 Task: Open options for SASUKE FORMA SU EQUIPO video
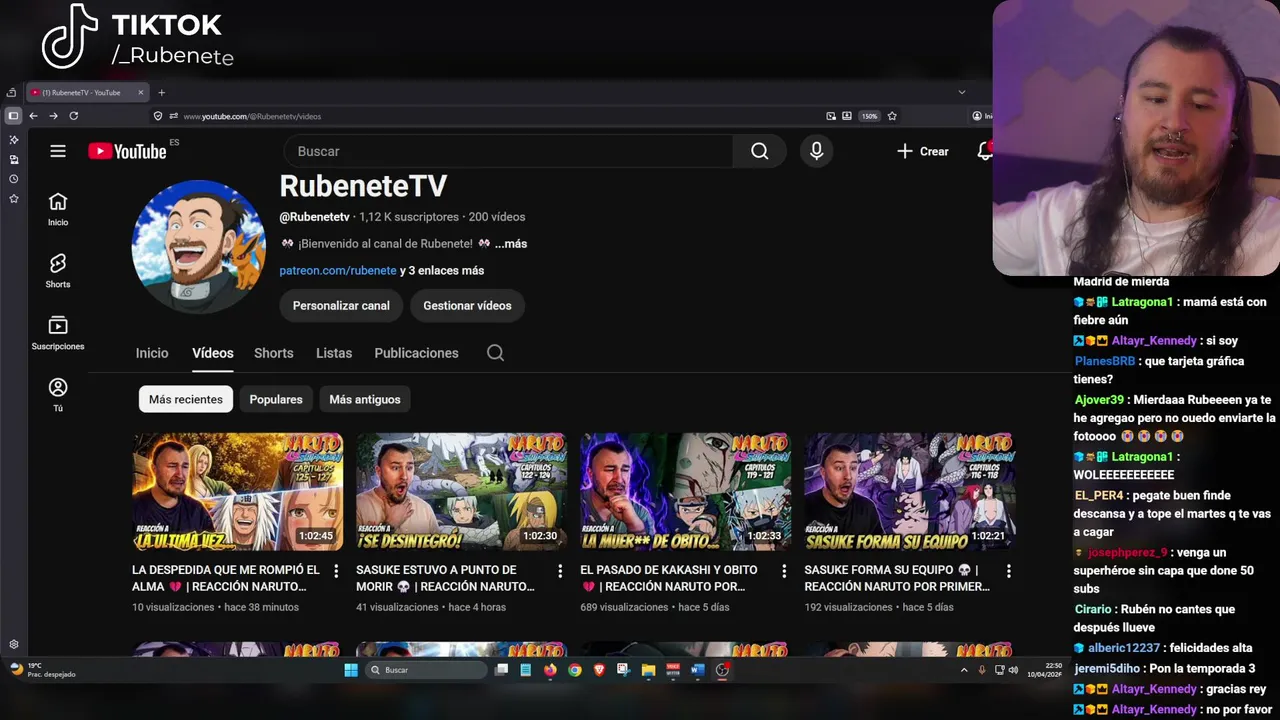pyautogui.click(x=1008, y=571)
